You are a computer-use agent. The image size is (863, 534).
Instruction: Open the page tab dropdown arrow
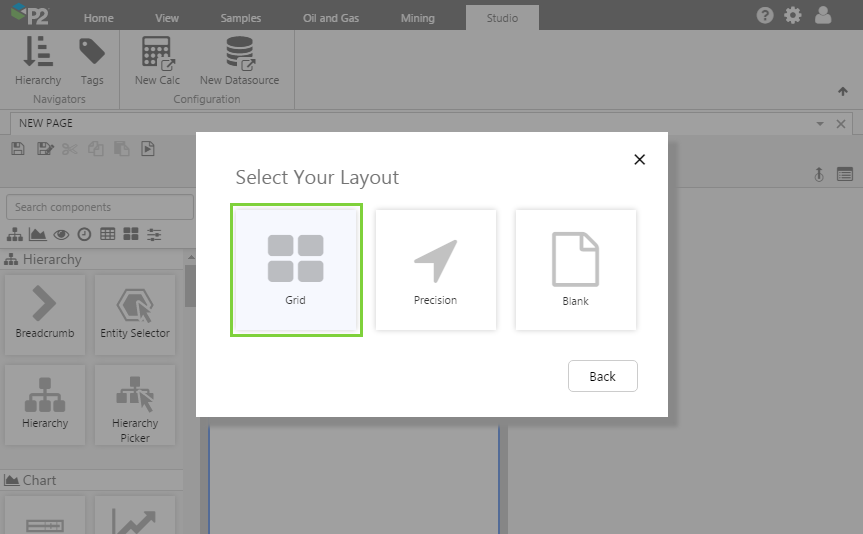click(820, 124)
